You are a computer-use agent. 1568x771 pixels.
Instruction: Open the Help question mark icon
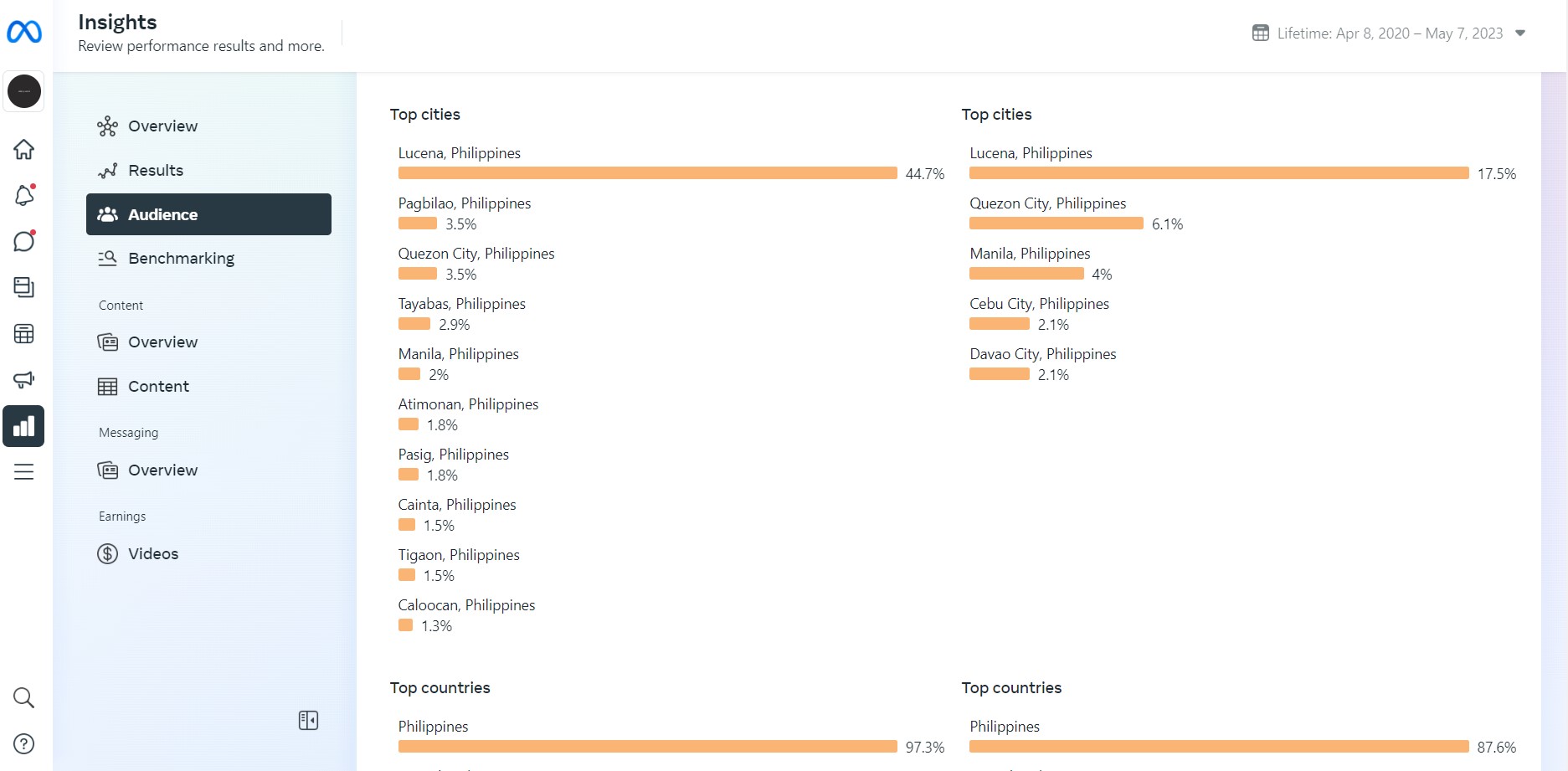coord(24,743)
